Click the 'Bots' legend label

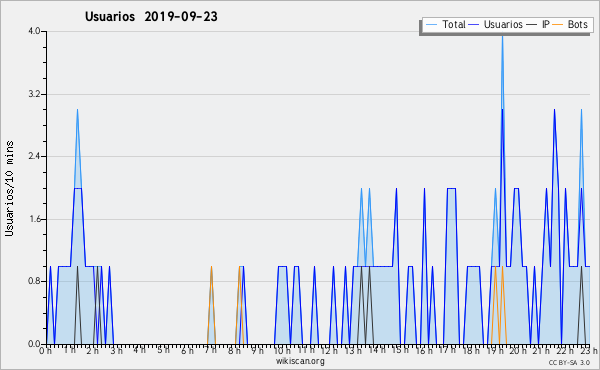coord(577,24)
